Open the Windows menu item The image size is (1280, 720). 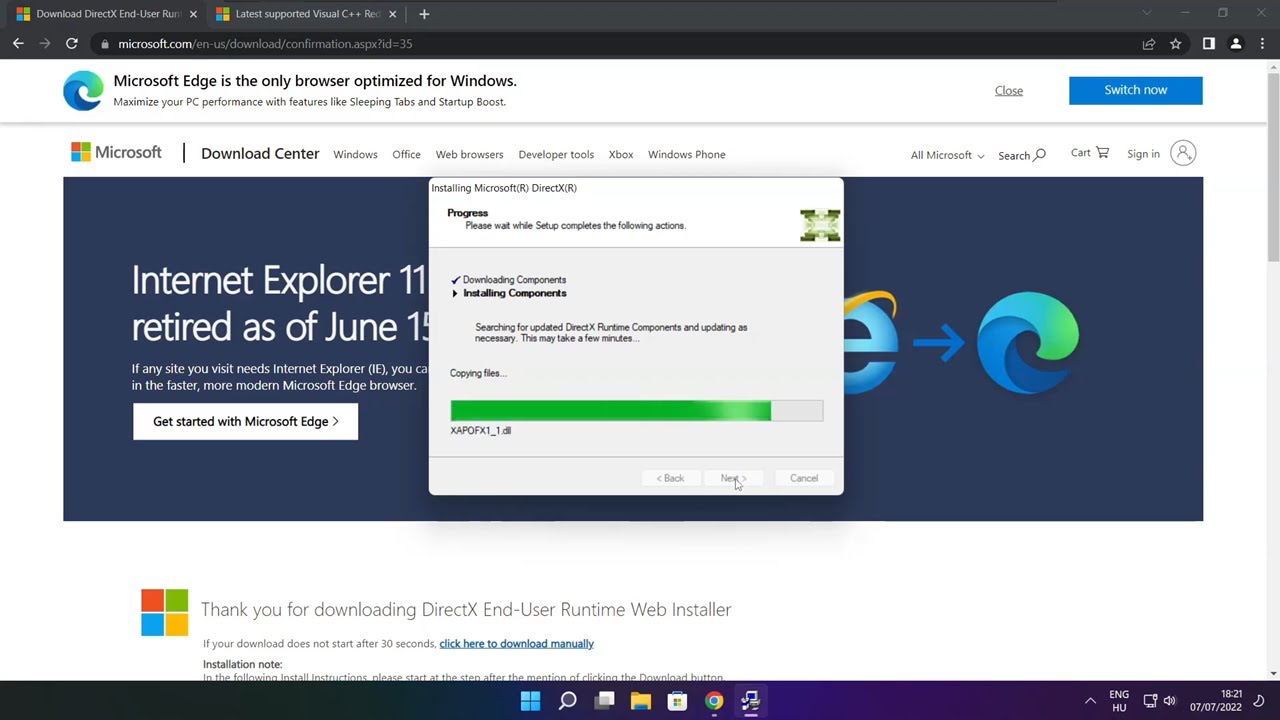click(x=355, y=155)
